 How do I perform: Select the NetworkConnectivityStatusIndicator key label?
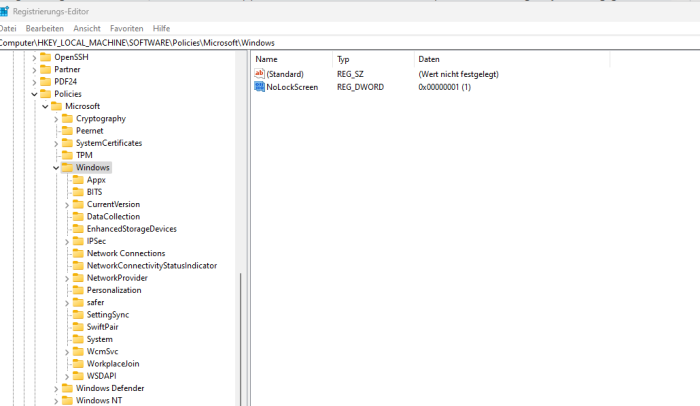pos(152,265)
